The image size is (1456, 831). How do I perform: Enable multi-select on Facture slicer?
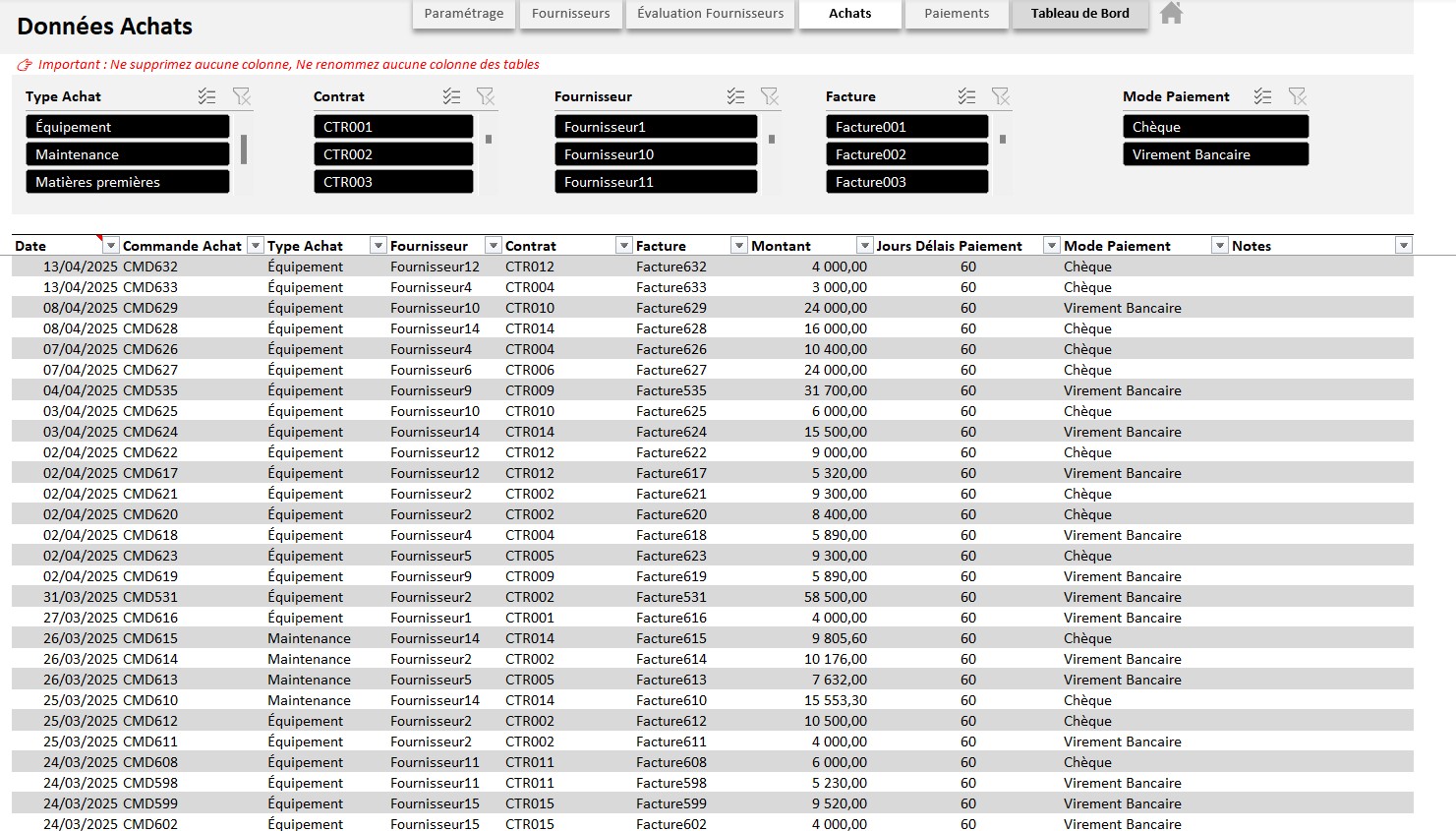tap(966, 96)
